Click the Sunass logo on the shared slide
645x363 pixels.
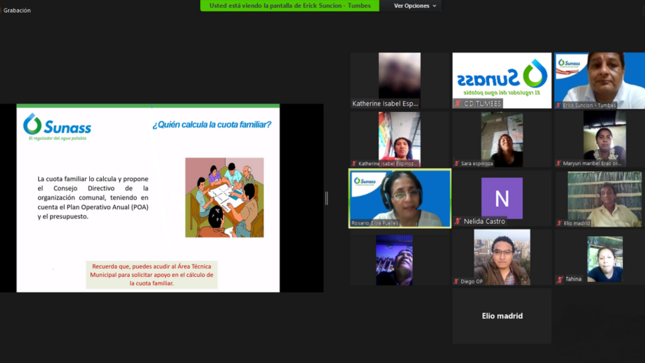pos(57,127)
